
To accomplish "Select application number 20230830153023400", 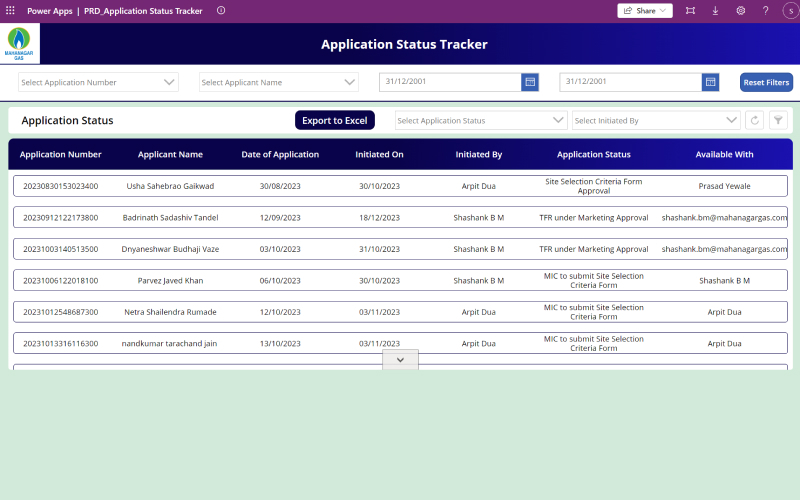I will pyautogui.click(x=61, y=186).
